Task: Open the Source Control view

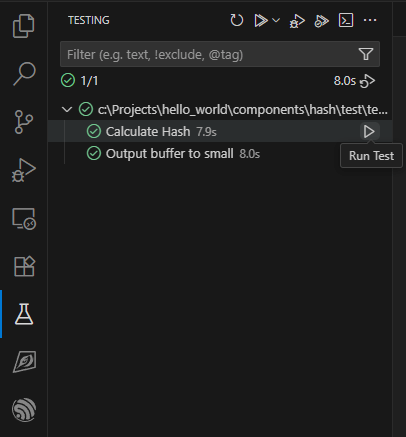Action: (24, 122)
